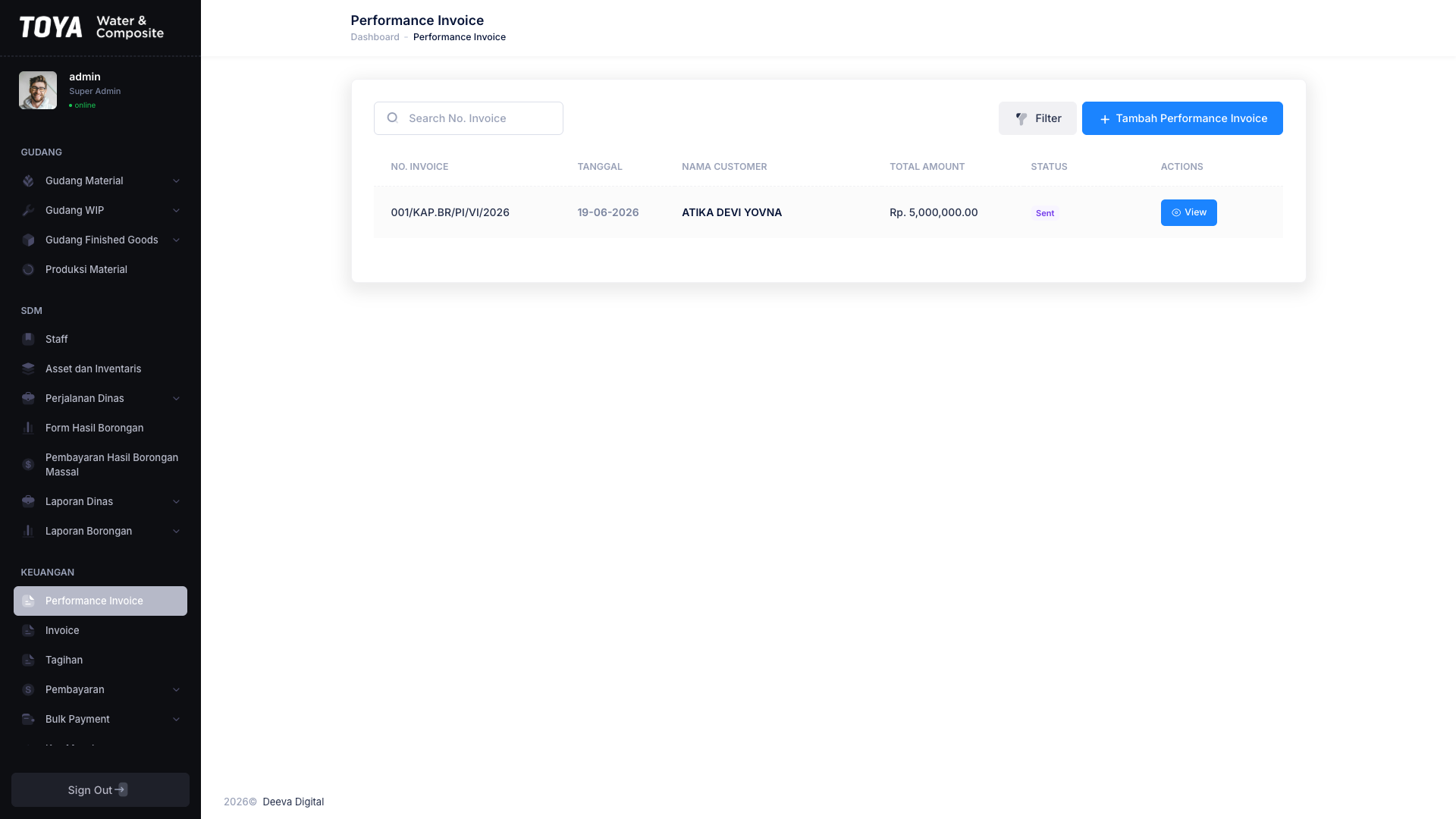Expand the Gudang Finished Goods chevron
The image size is (1456, 819).
click(x=176, y=240)
